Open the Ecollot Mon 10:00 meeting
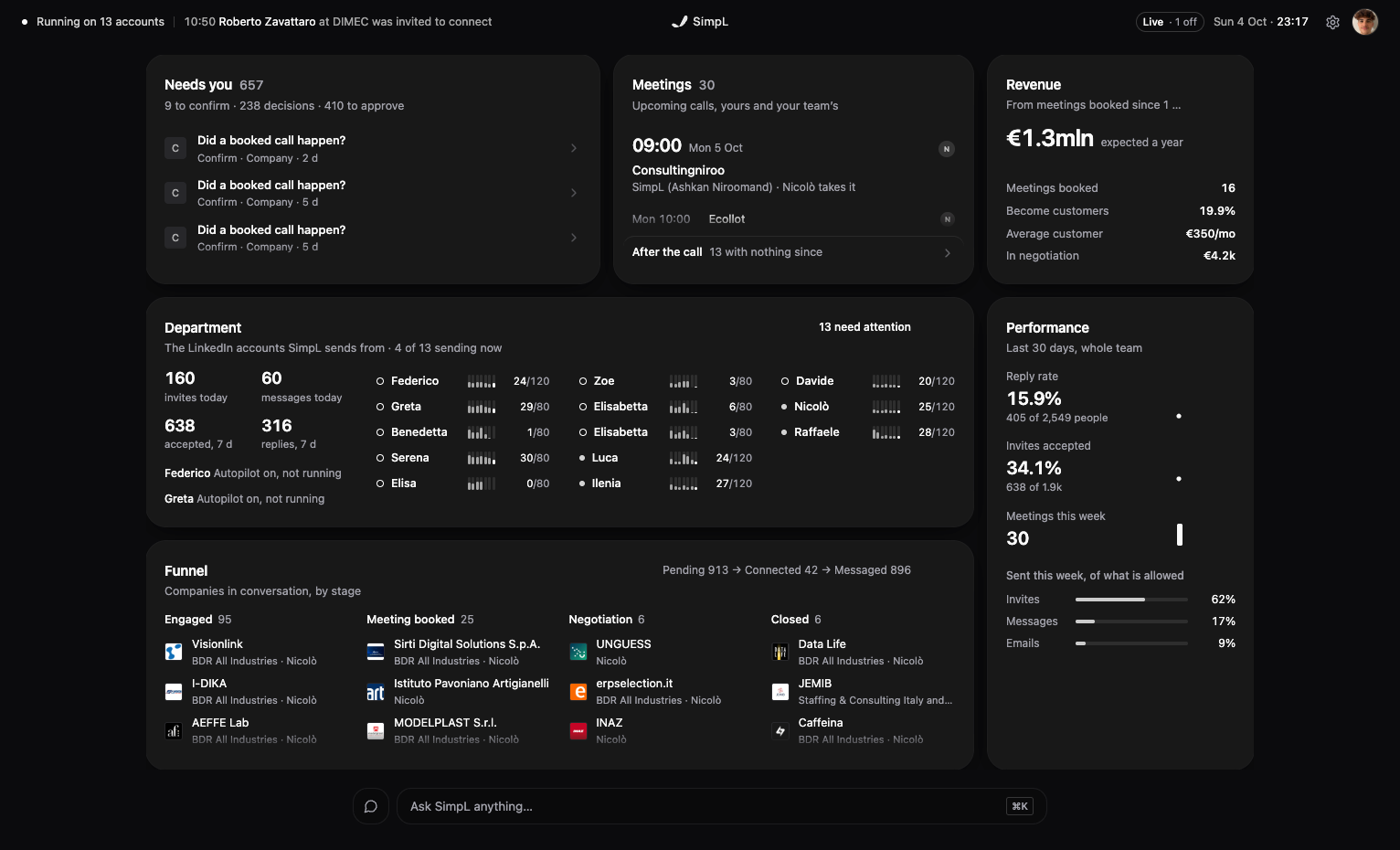Viewport: 1400px width, 850px height. [x=793, y=219]
